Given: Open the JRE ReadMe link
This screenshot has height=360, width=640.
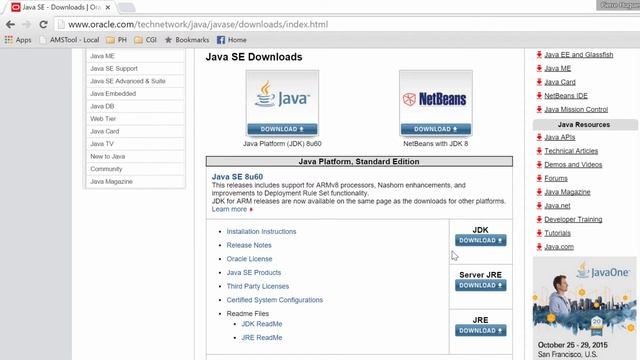Looking at the screenshot, I should coord(262,338).
